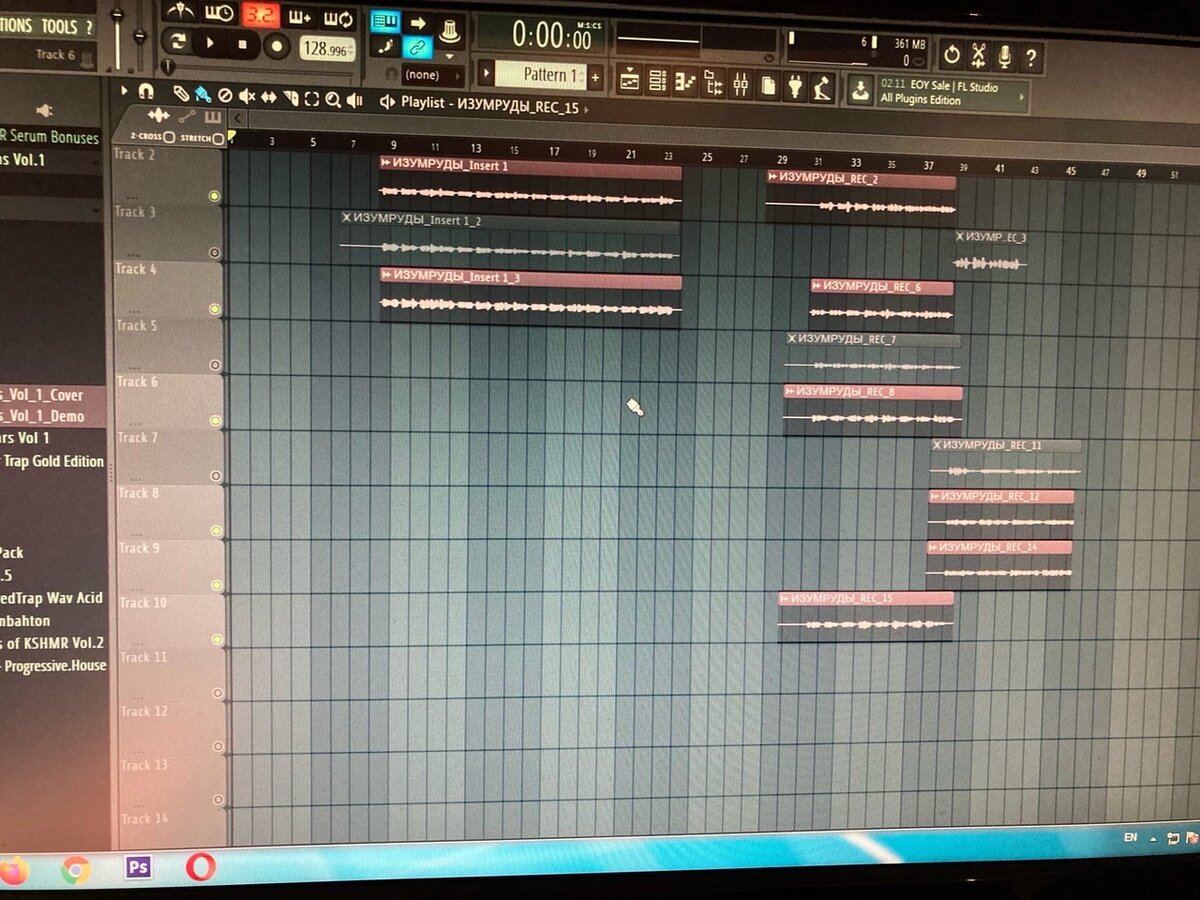Toggle the Track 3 mute LED
The width and height of the screenshot is (1200, 900).
click(214, 253)
